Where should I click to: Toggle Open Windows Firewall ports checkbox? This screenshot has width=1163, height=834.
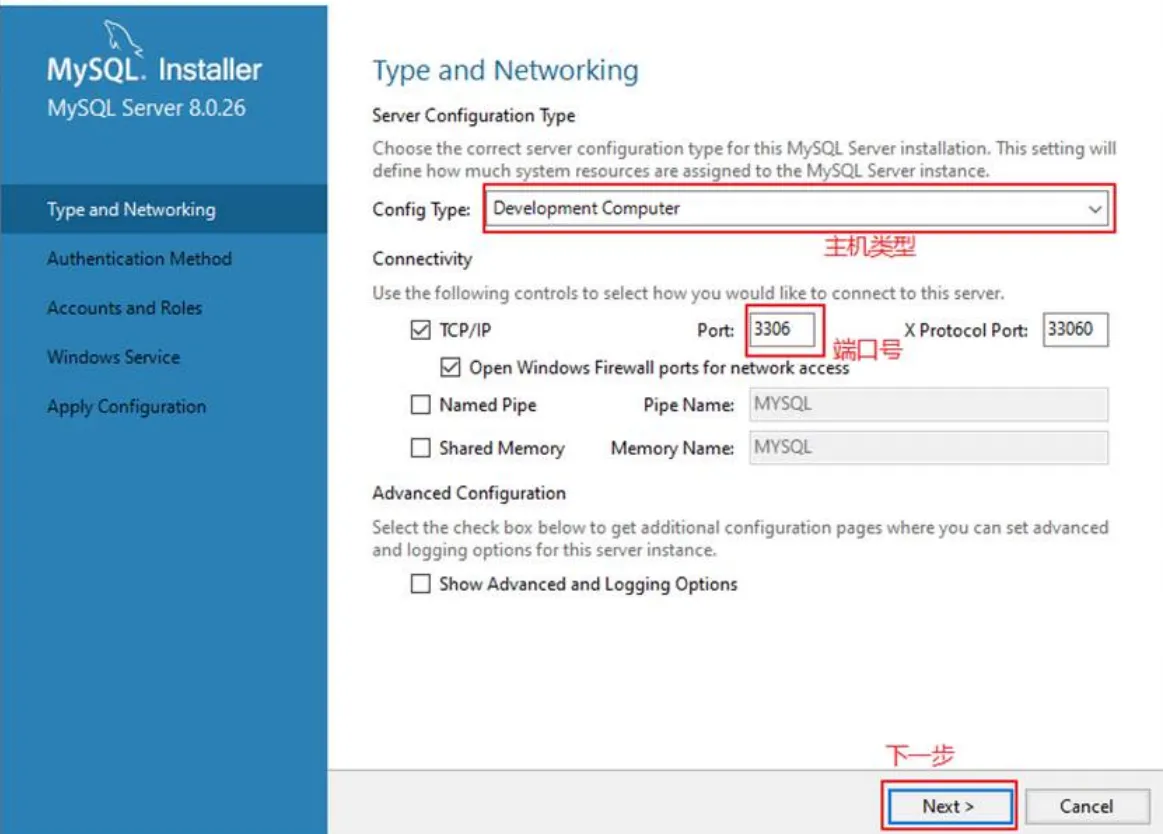[x=450, y=367]
